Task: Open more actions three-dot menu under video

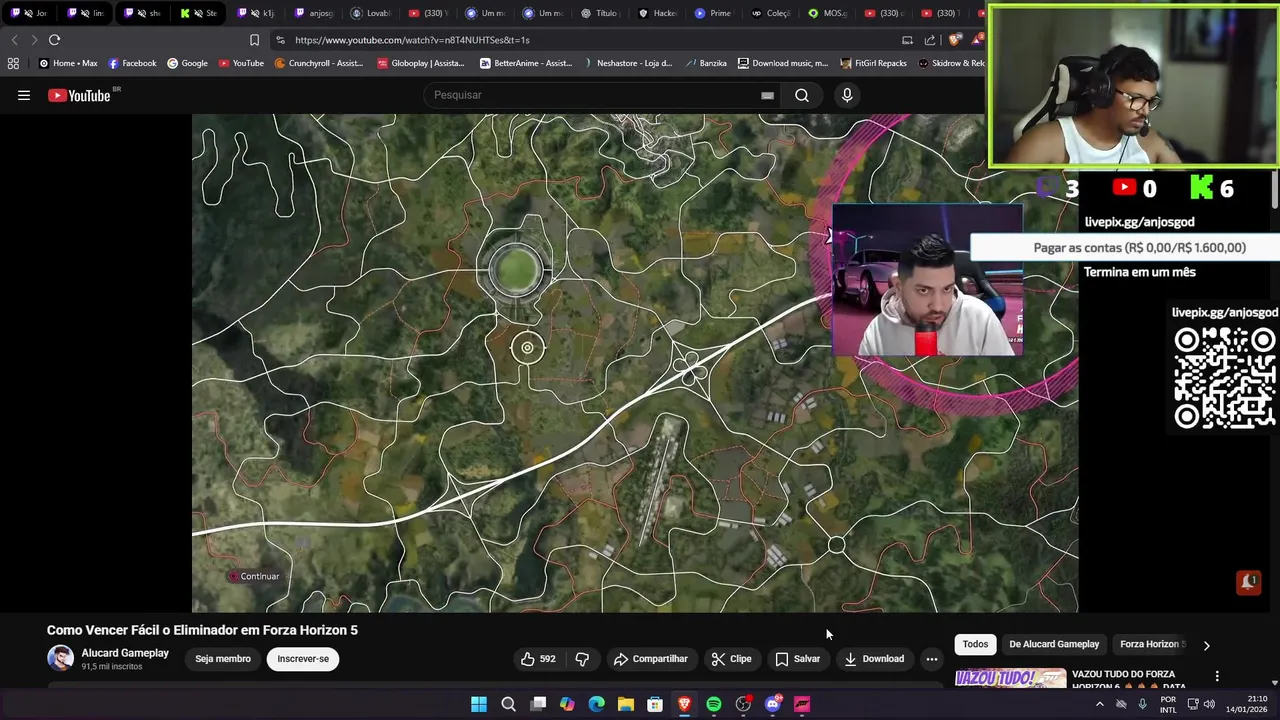Action: point(931,659)
